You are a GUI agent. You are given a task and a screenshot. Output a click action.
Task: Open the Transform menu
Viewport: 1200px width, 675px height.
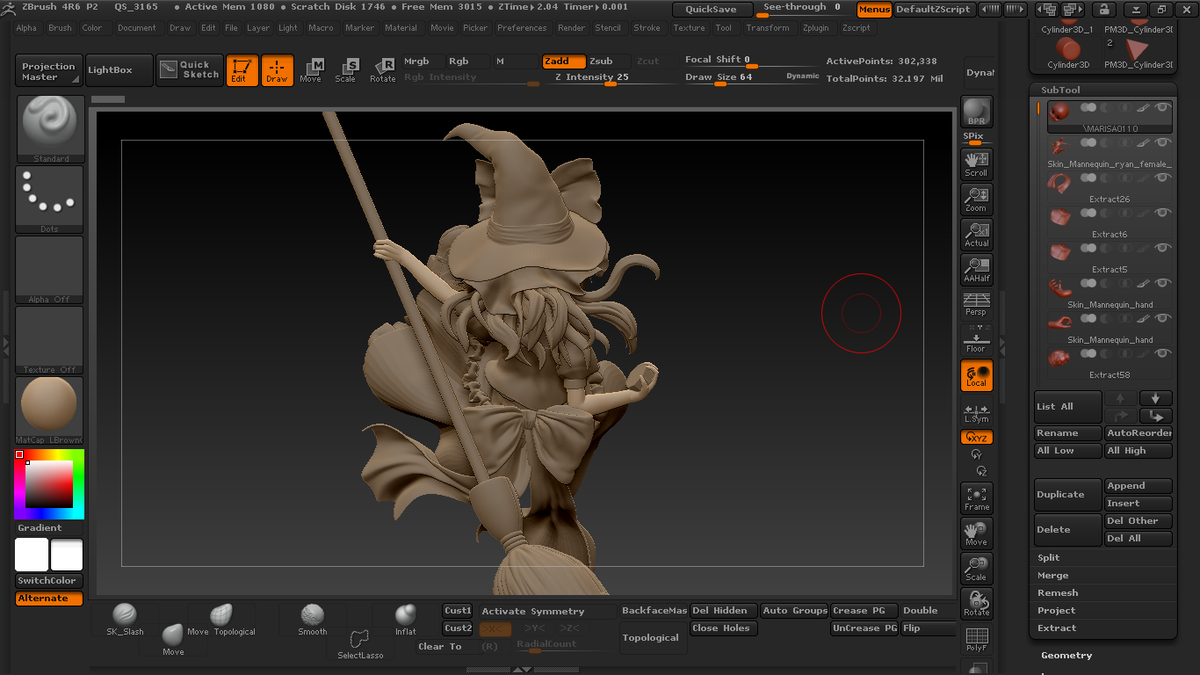click(x=768, y=28)
